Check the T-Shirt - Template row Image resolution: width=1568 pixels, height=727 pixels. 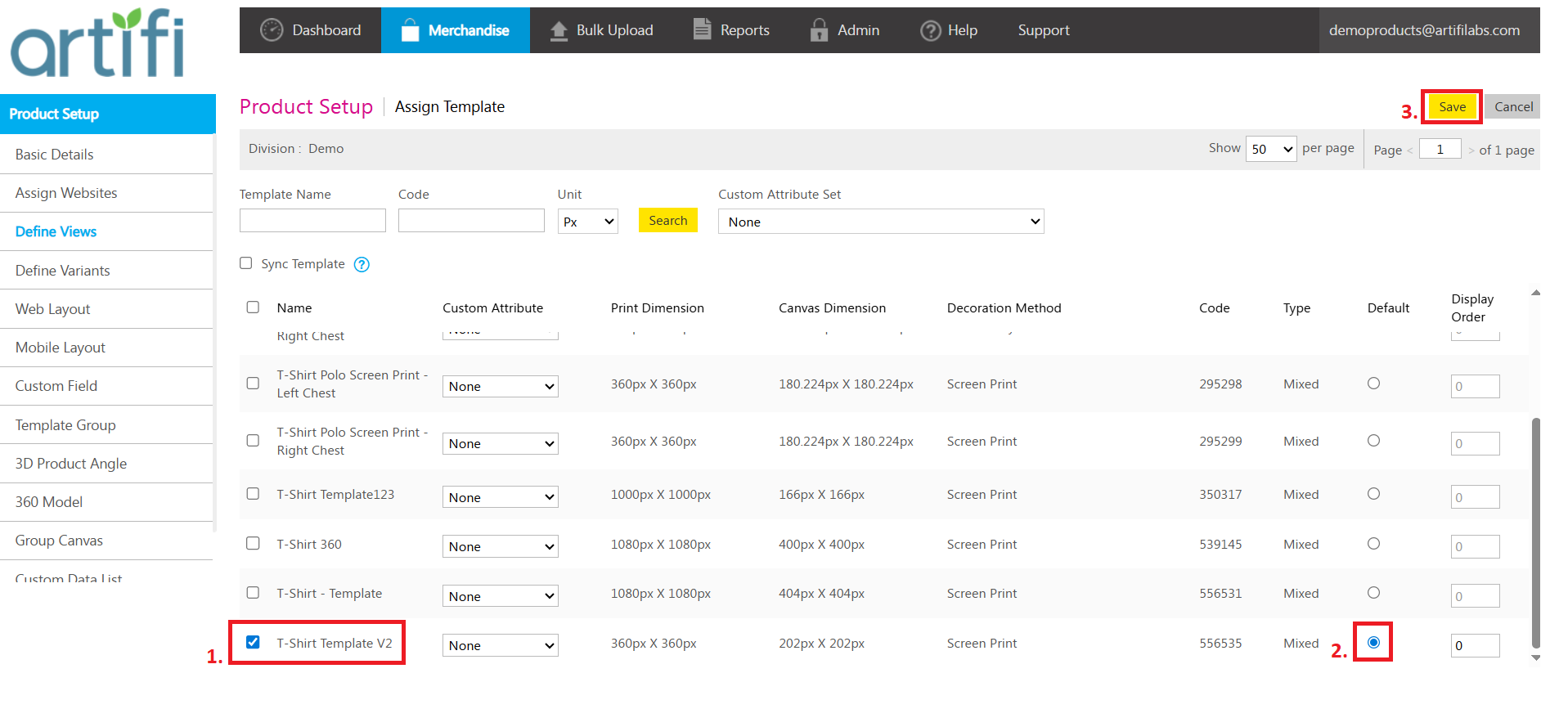point(253,593)
